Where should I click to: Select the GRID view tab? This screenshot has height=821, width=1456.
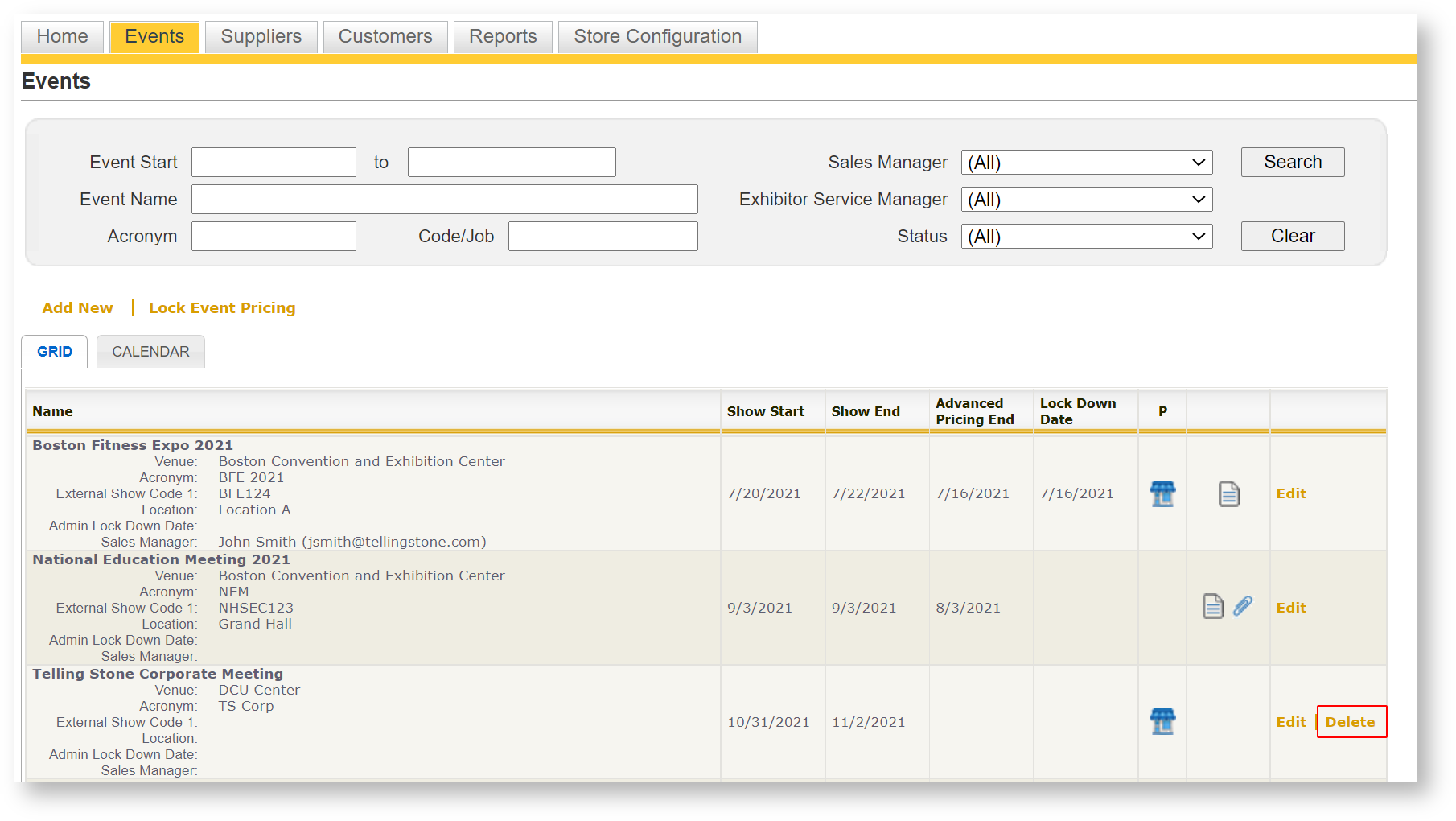click(55, 352)
